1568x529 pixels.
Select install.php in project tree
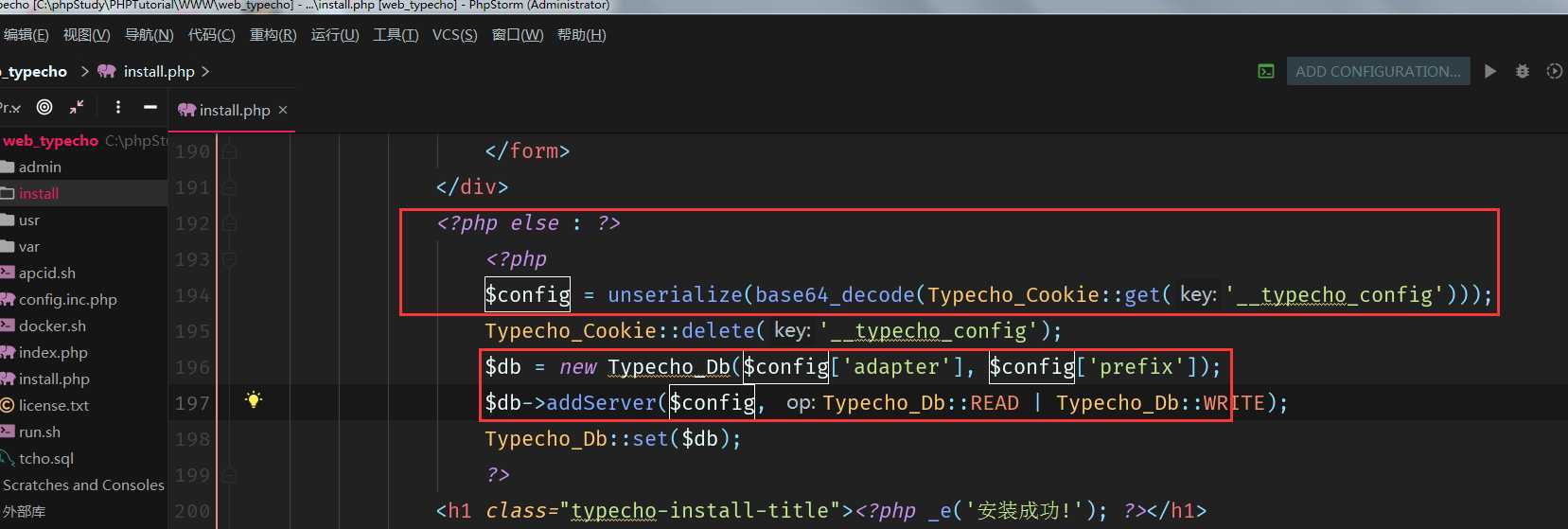click(x=54, y=379)
